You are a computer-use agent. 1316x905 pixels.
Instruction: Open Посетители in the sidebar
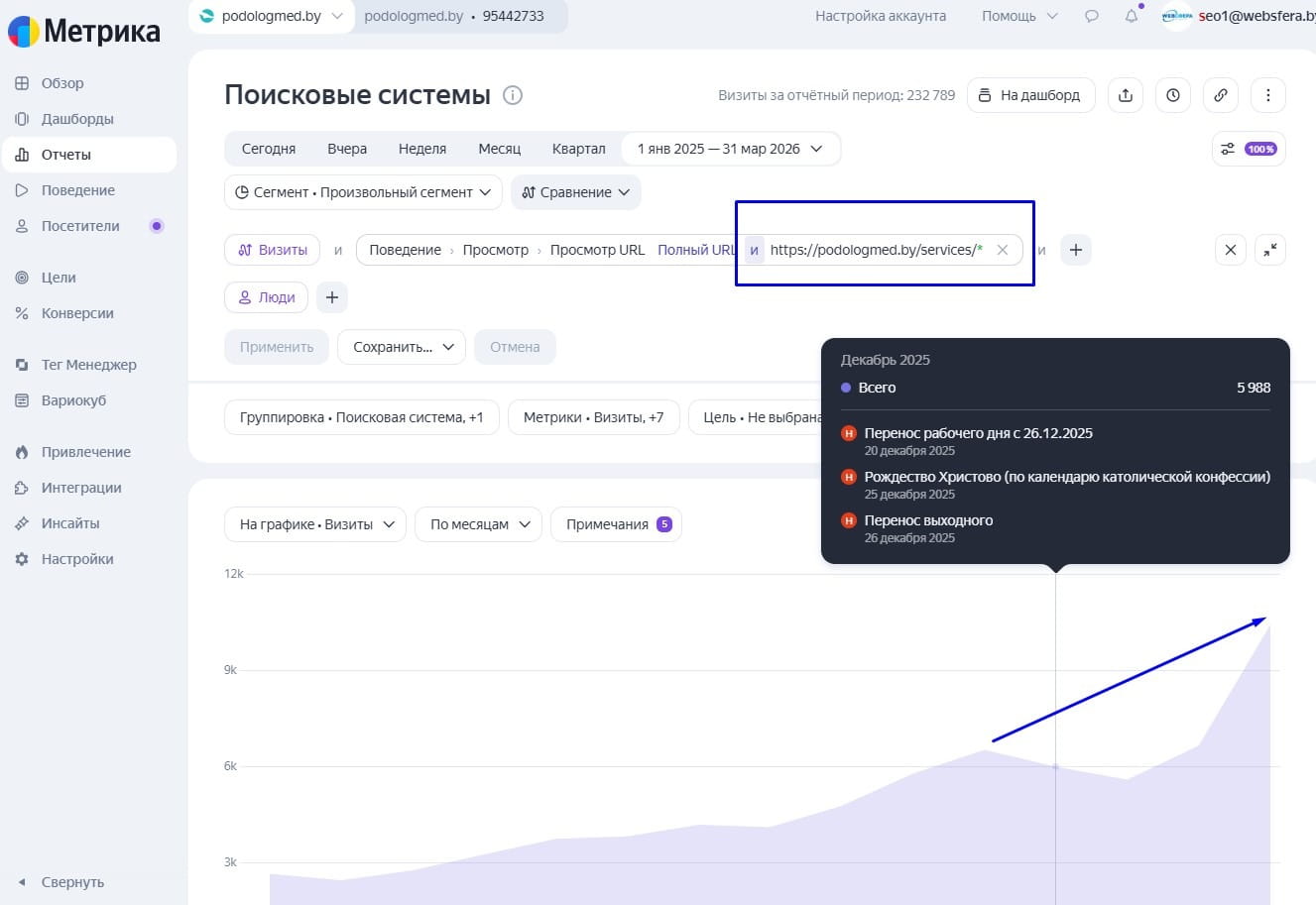click(80, 226)
